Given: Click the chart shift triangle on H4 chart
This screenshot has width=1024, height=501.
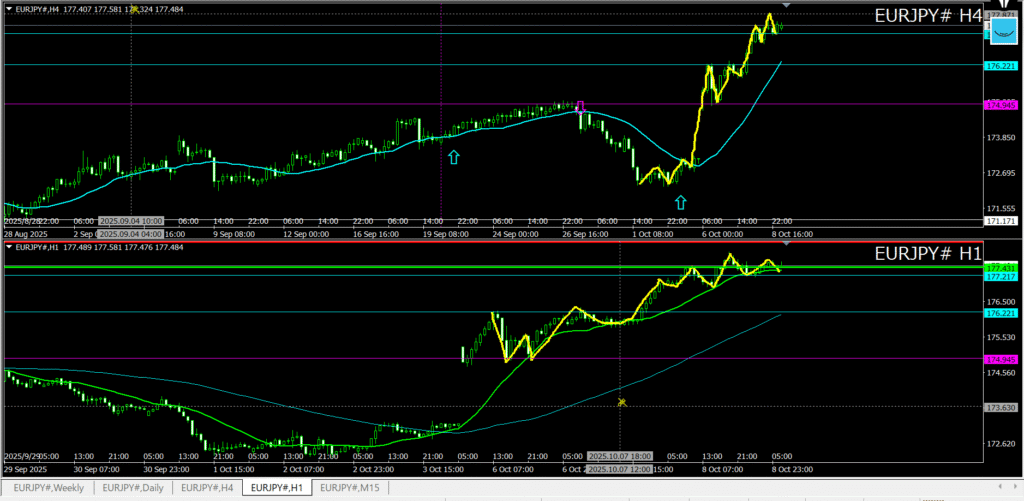Looking at the screenshot, I should tap(787, 6).
